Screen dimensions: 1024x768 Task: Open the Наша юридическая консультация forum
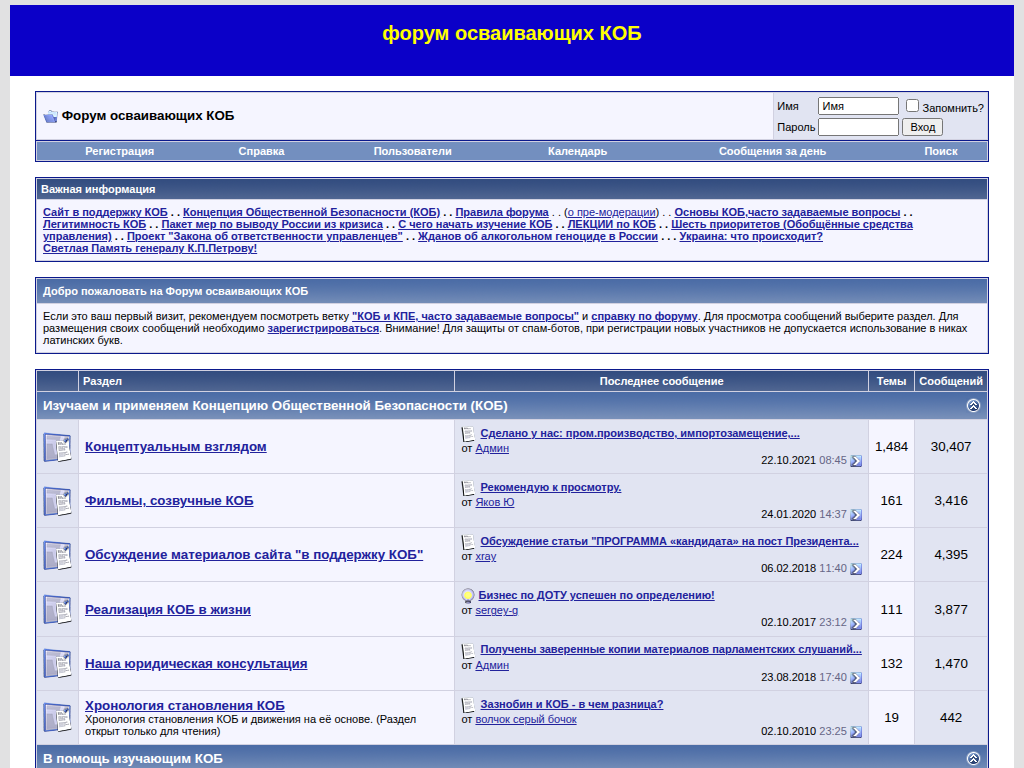[x=196, y=663]
